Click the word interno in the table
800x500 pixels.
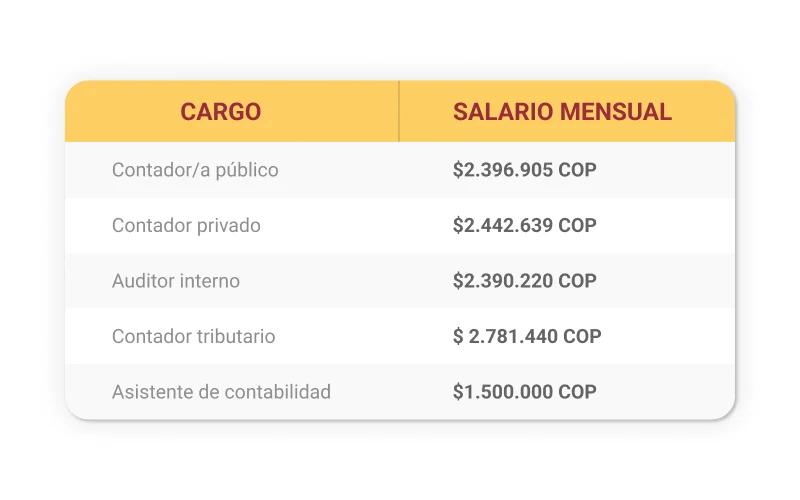coord(210,281)
